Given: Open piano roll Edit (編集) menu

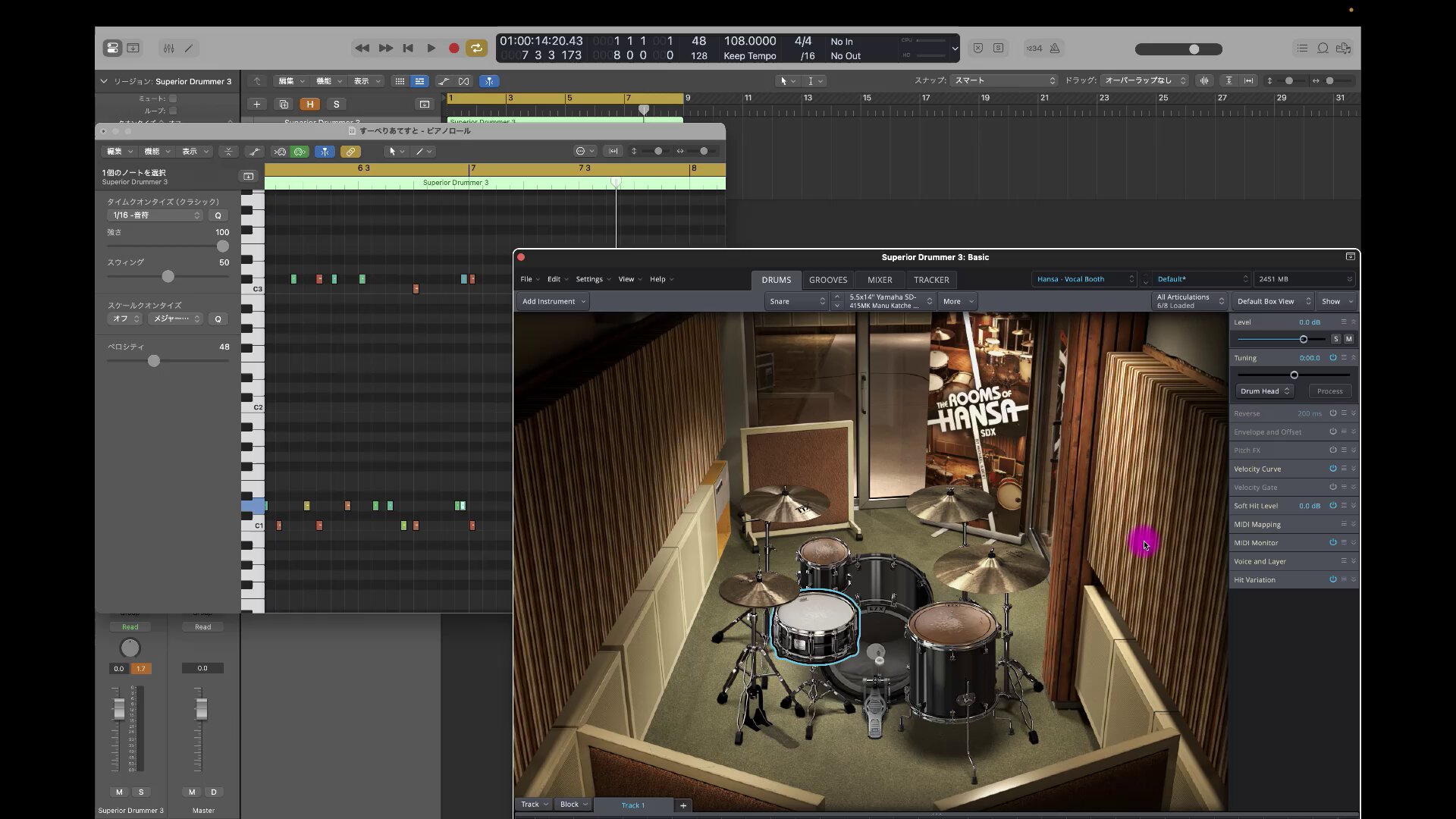Looking at the screenshot, I should coord(118,152).
